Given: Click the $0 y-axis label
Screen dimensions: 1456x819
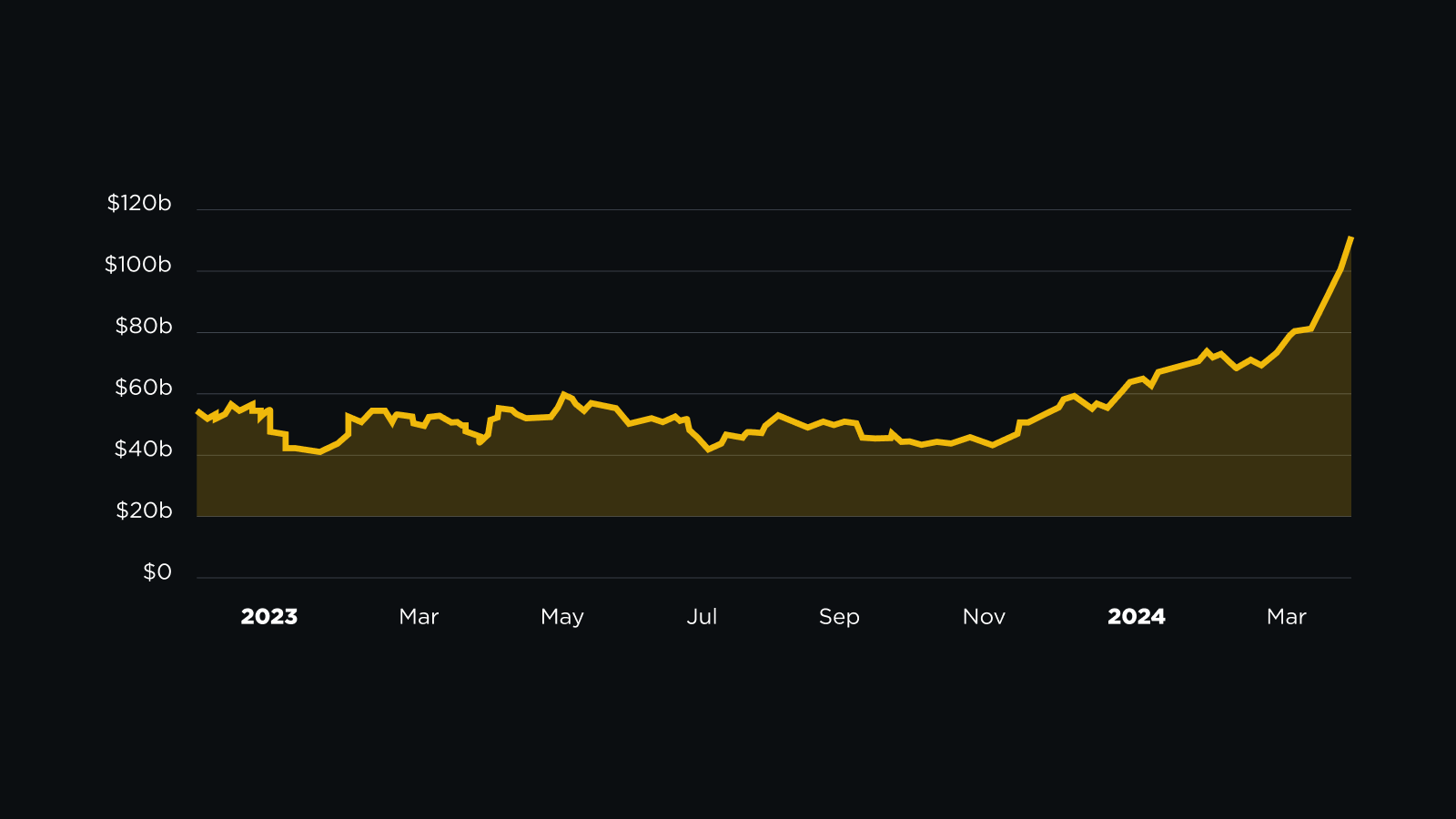Looking at the screenshot, I should click(x=156, y=571).
